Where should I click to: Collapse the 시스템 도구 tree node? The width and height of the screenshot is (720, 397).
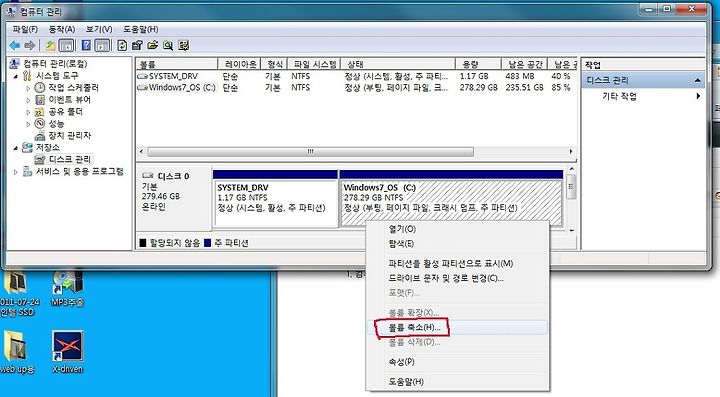pyautogui.click(x=16, y=76)
